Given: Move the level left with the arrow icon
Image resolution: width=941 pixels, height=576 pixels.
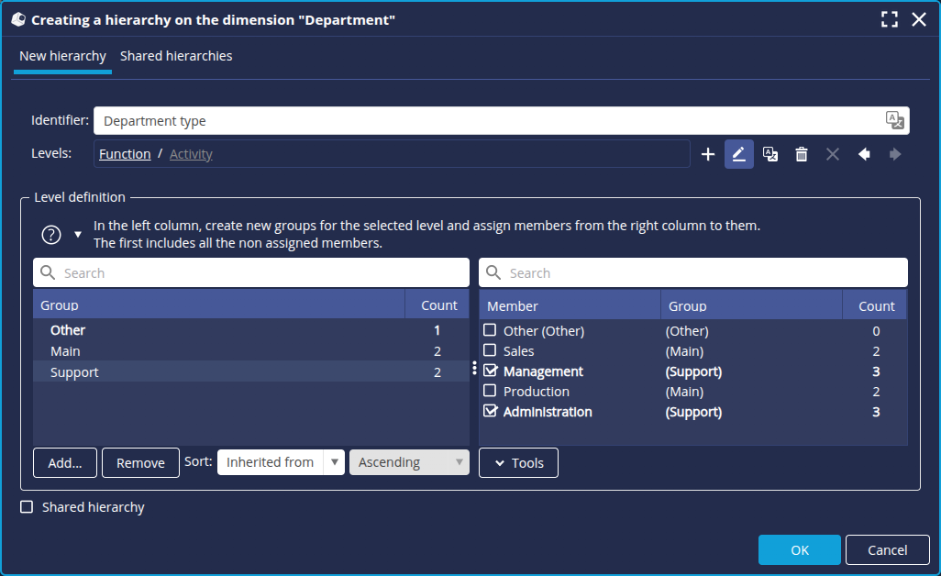Looking at the screenshot, I should [x=864, y=154].
